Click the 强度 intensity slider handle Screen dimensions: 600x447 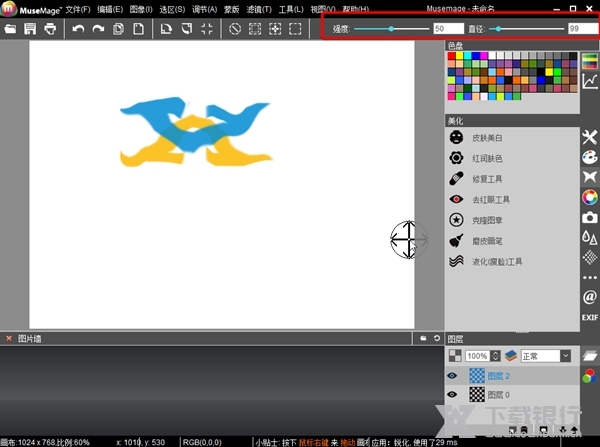pos(391,29)
